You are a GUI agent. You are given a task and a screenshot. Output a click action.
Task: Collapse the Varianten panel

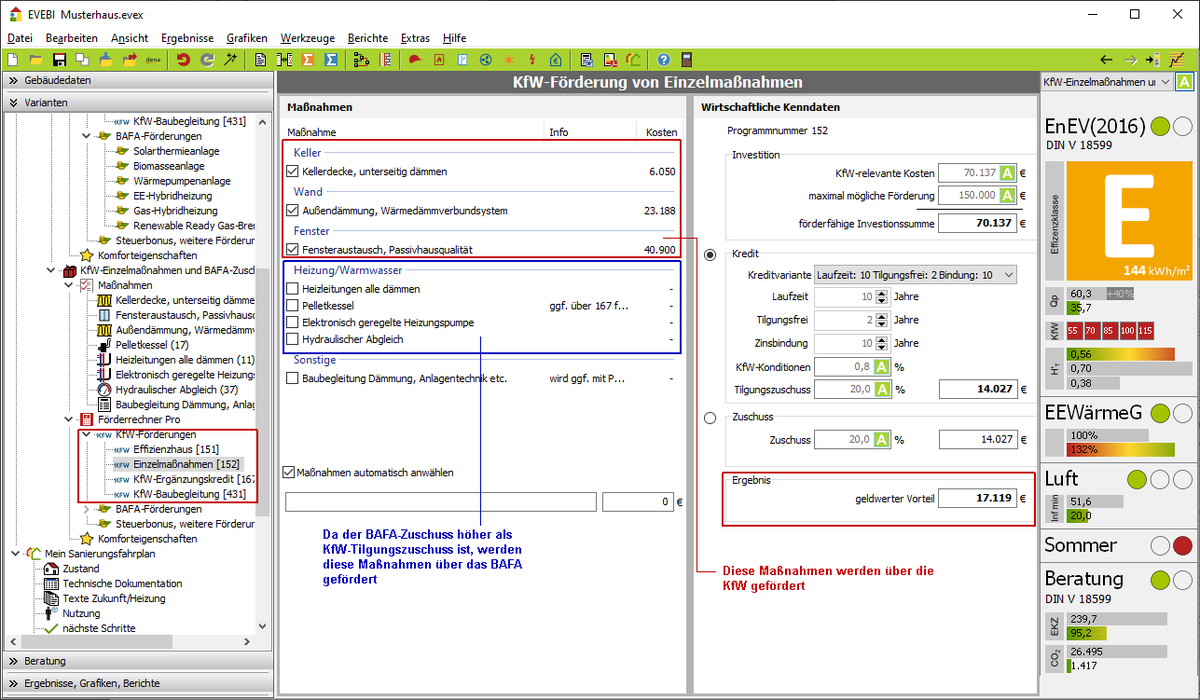coord(137,102)
